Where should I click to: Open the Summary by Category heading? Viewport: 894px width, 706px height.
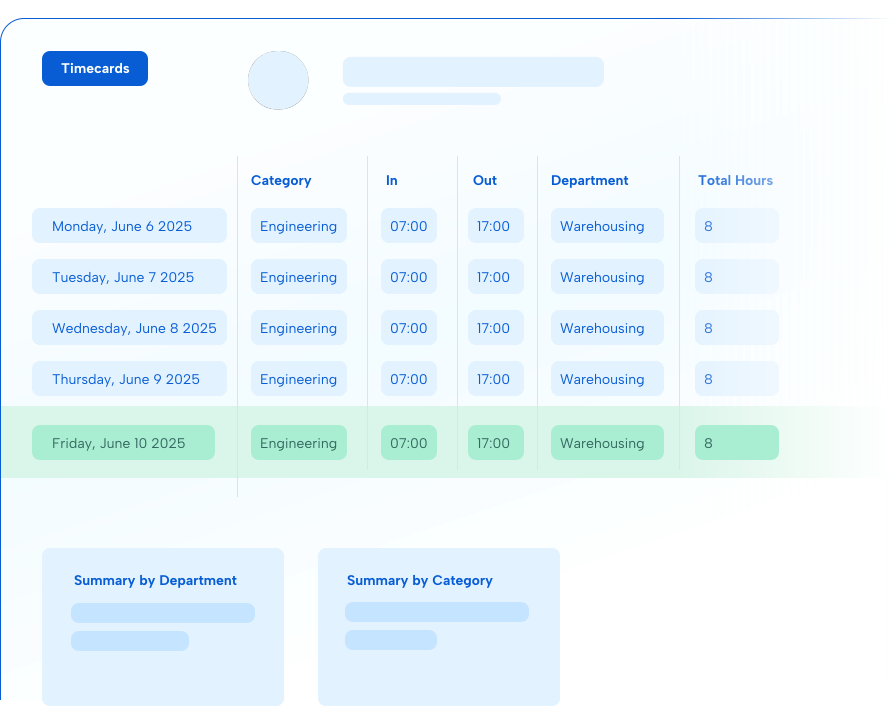[x=420, y=581]
